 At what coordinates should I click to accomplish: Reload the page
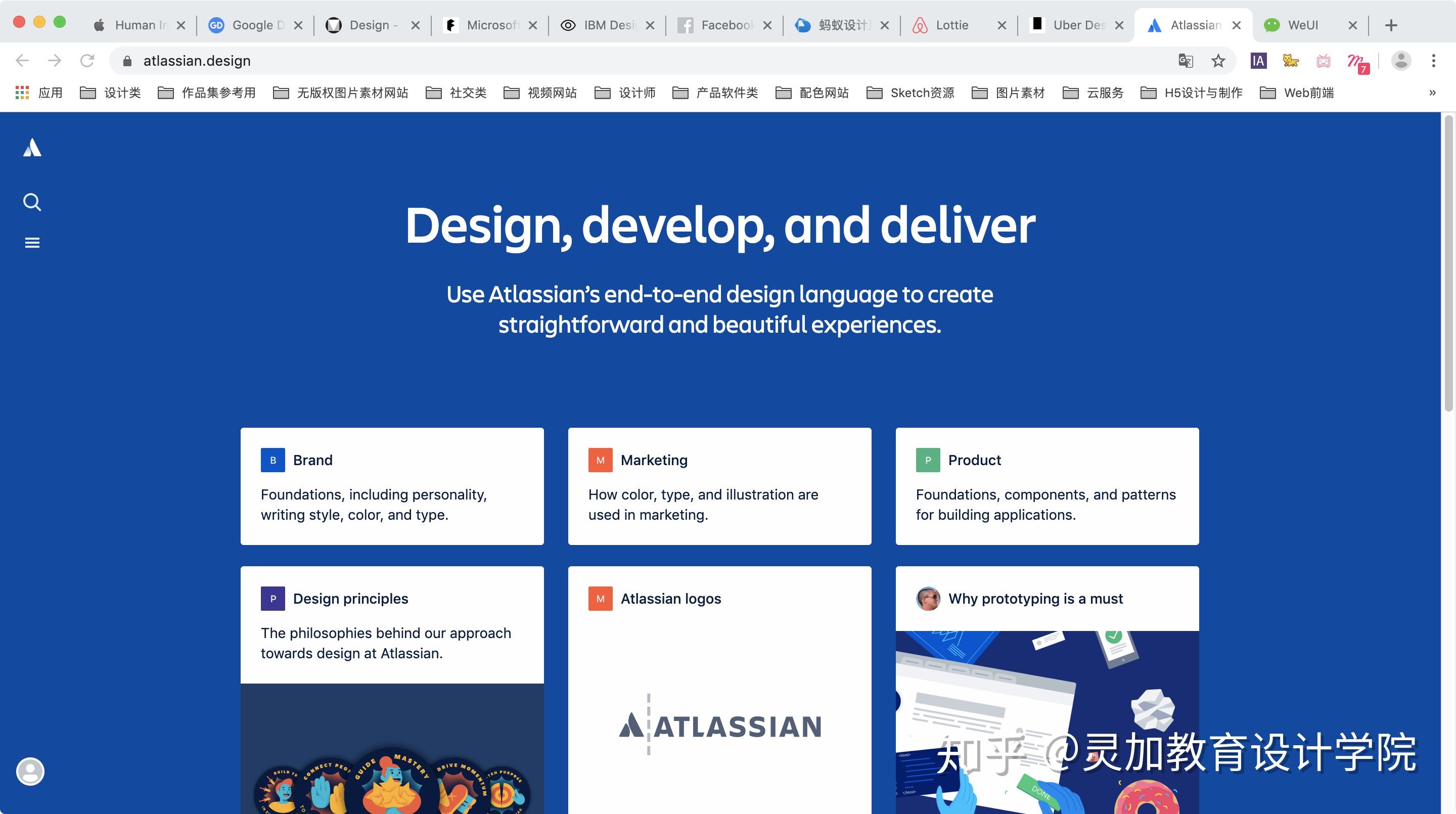[87, 61]
